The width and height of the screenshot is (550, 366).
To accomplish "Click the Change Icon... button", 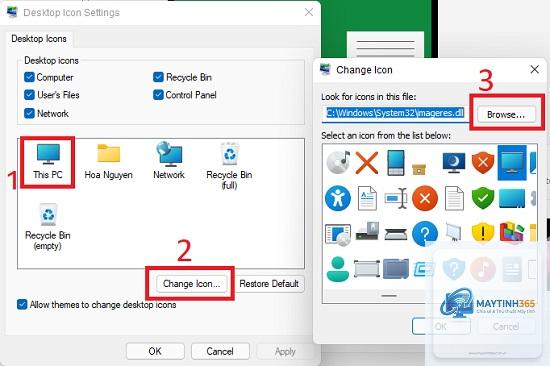I will [192, 284].
